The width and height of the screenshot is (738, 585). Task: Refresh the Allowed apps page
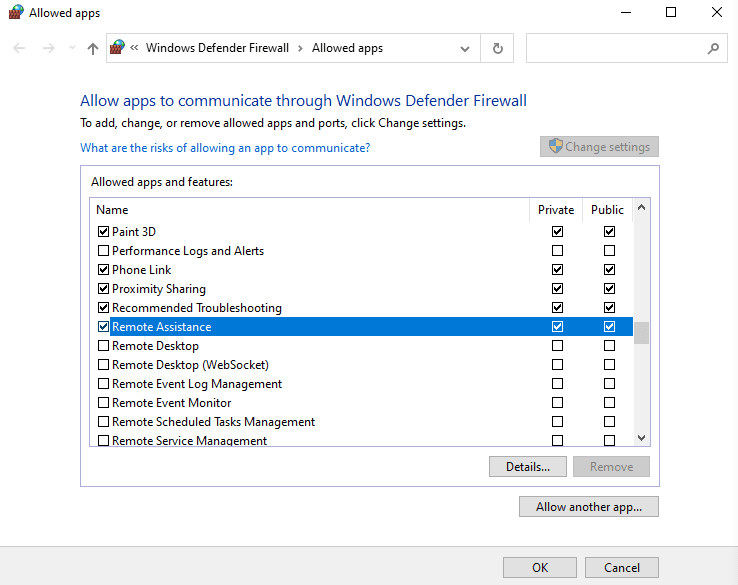coord(497,48)
